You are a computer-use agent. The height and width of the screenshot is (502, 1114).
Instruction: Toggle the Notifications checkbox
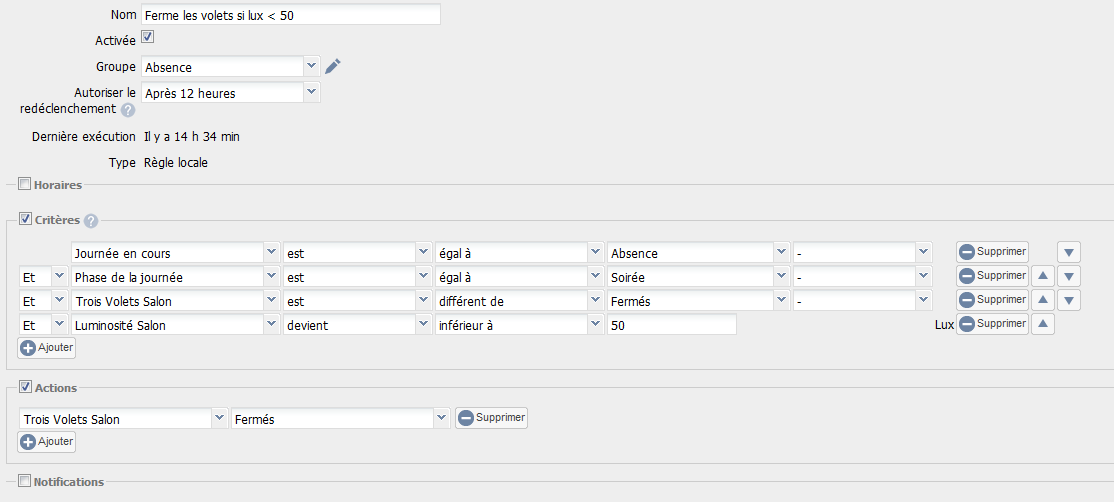pos(25,481)
